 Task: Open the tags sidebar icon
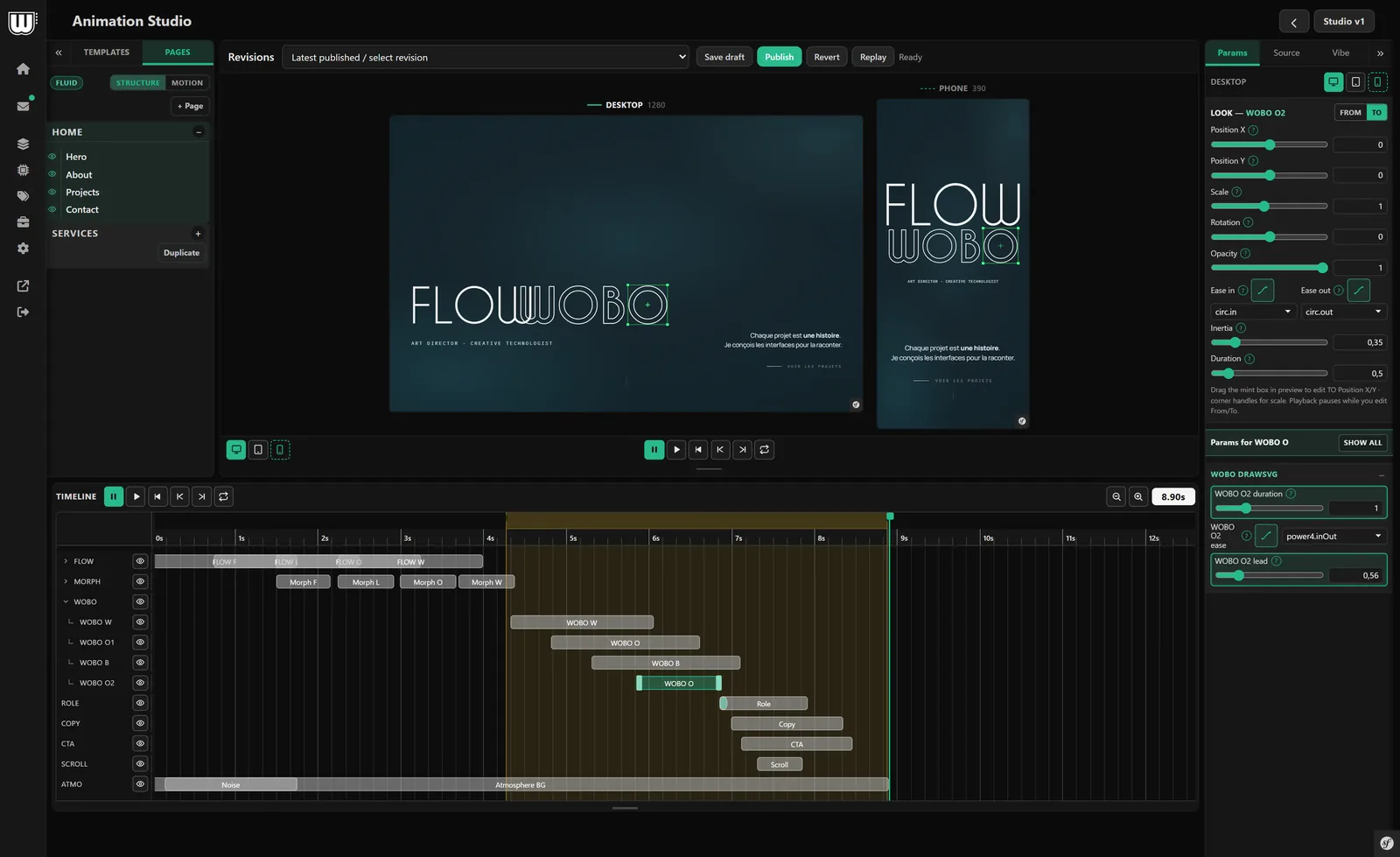[23, 196]
